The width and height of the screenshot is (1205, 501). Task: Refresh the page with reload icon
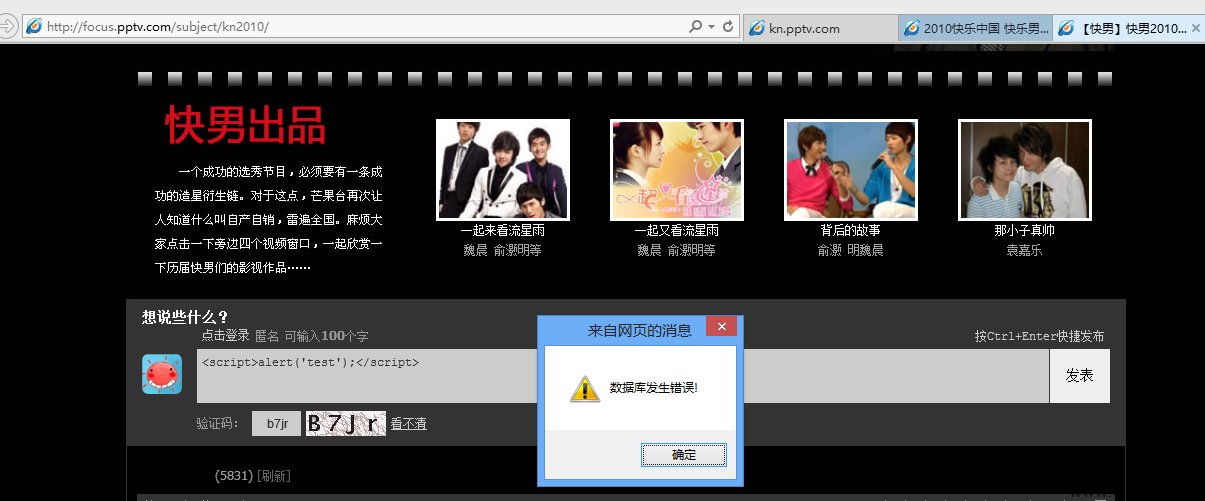[727, 27]
